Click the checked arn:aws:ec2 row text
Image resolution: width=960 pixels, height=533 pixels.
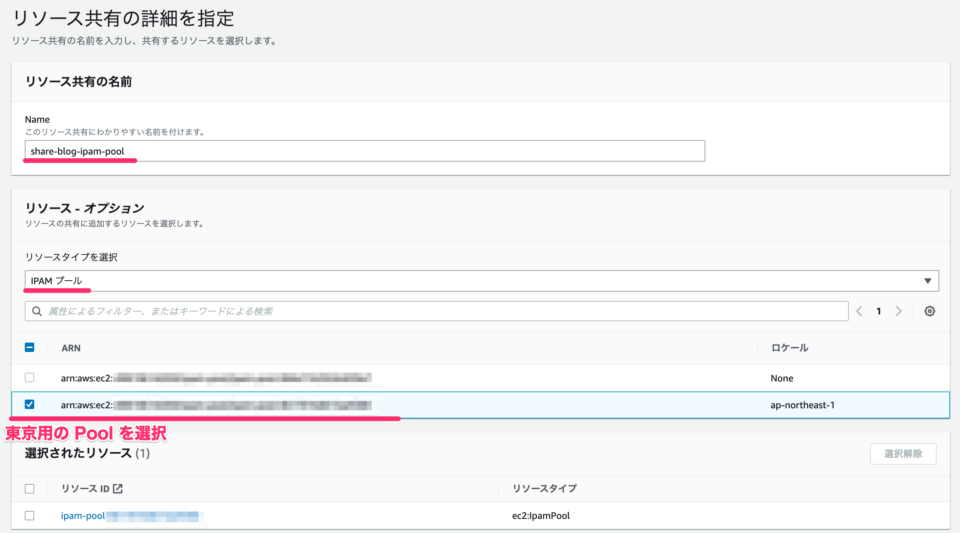tap(216, 404)
